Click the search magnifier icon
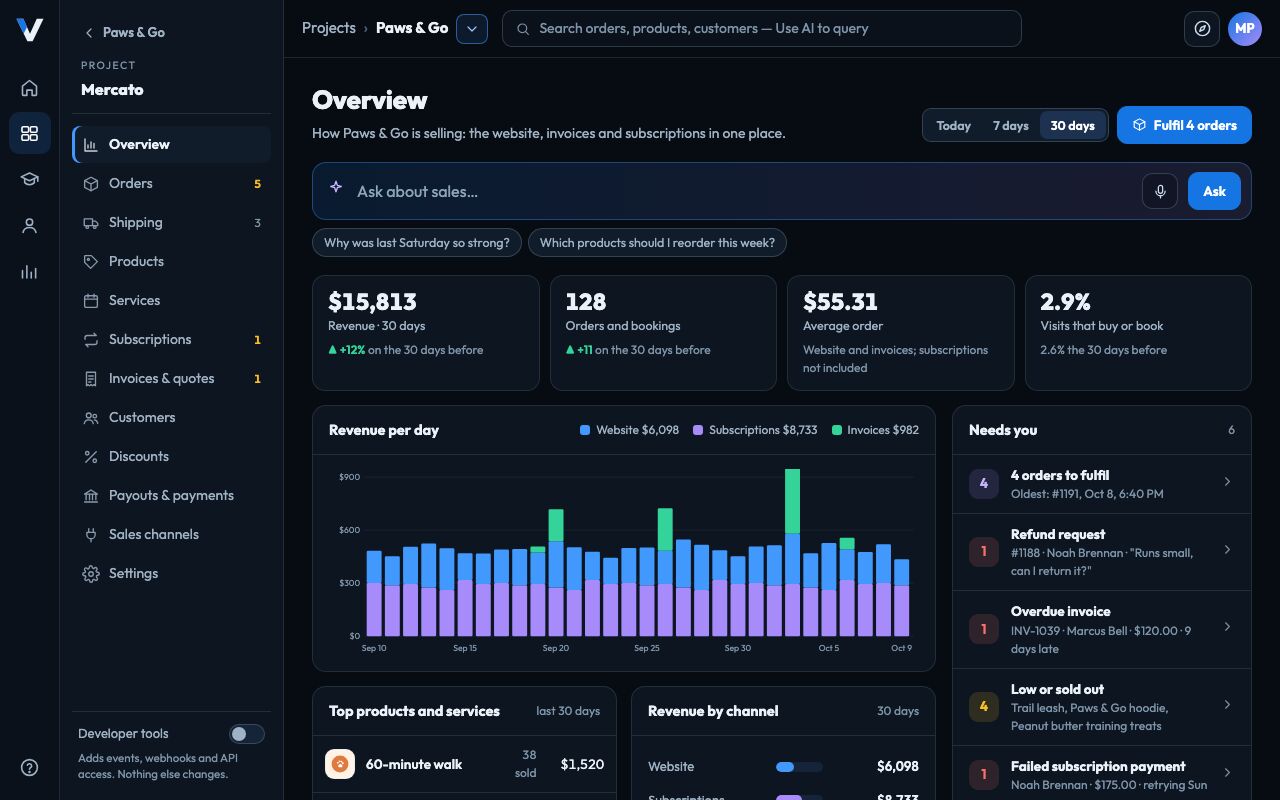Image resolution: width=1280 pixels, height=800 pixels. tap(522, 29)
